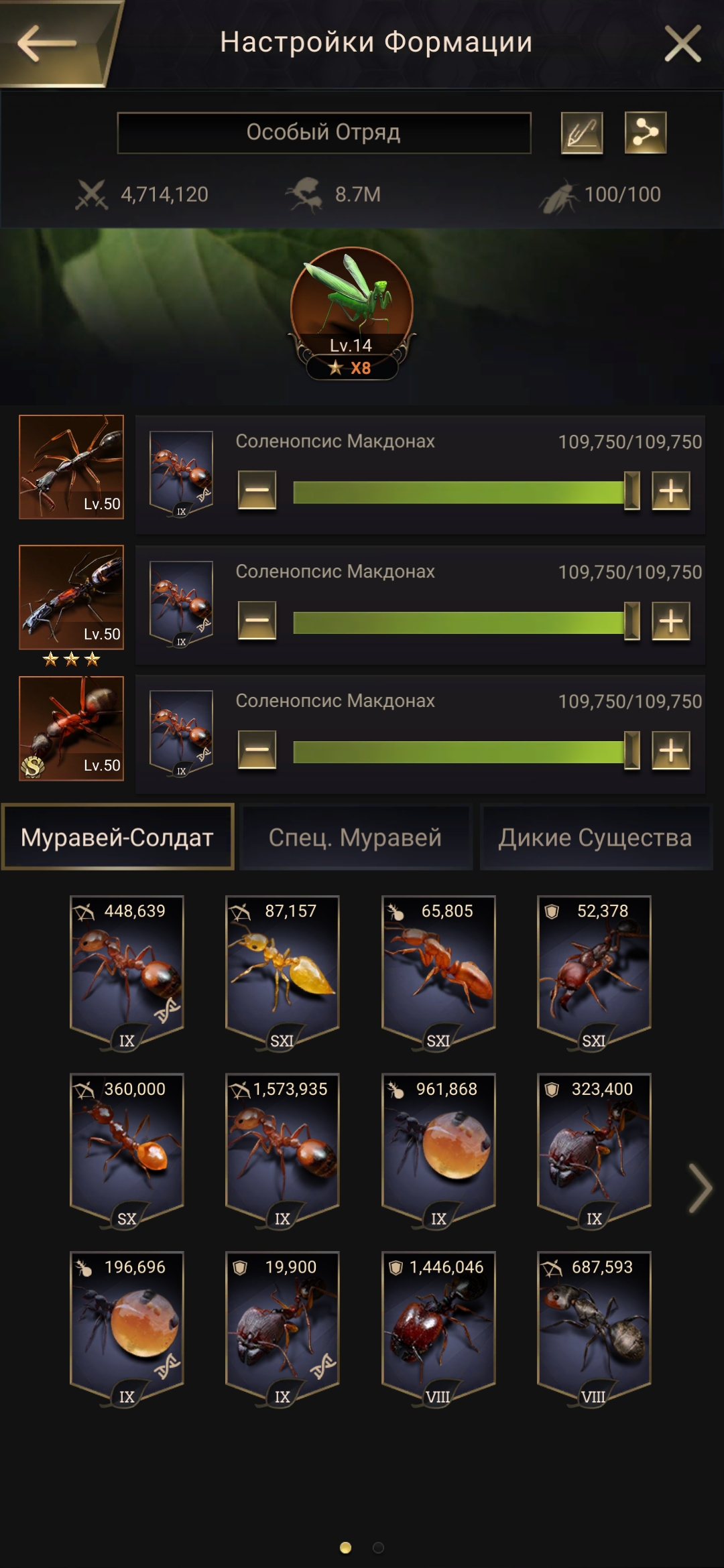
Task: Click the Особый Отряд formation name field
Action: (324, 133)
